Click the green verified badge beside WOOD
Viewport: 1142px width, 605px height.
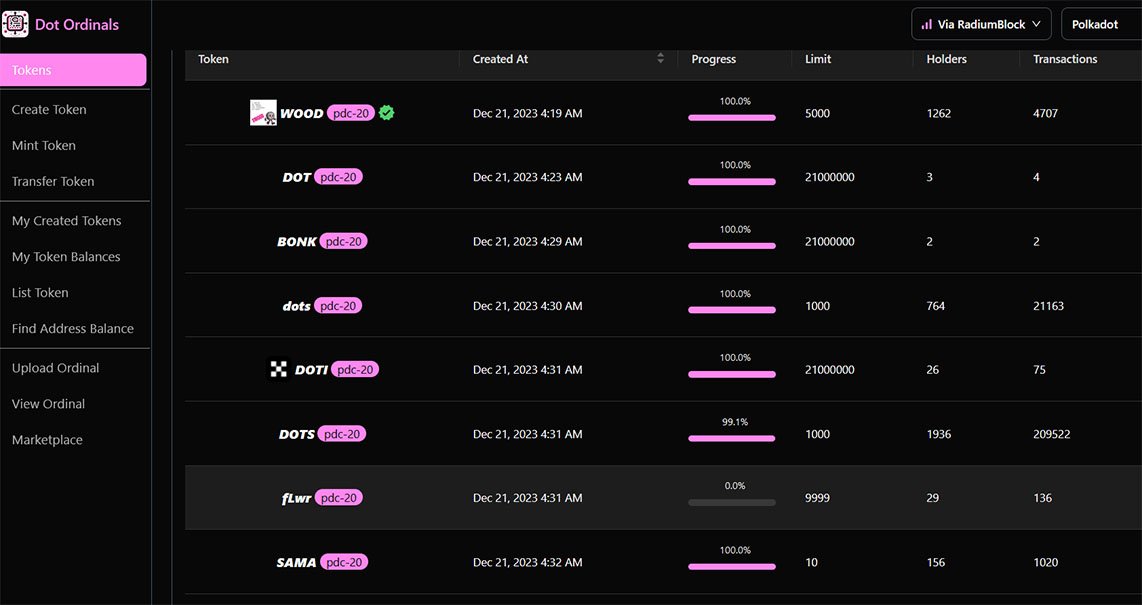[387, 113]
